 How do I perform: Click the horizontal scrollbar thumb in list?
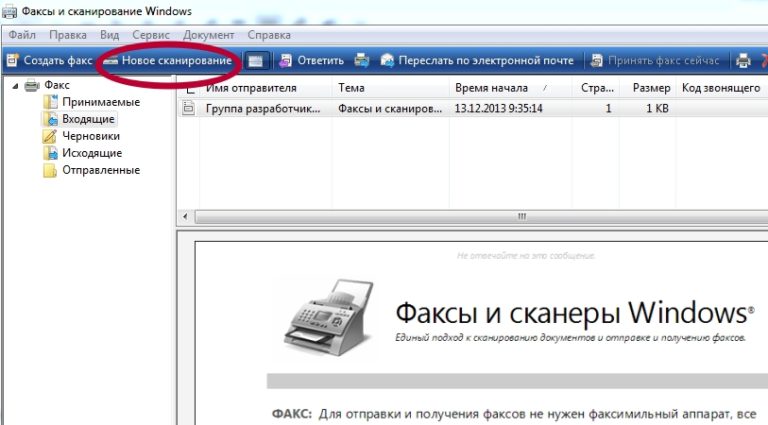[481, 216]
